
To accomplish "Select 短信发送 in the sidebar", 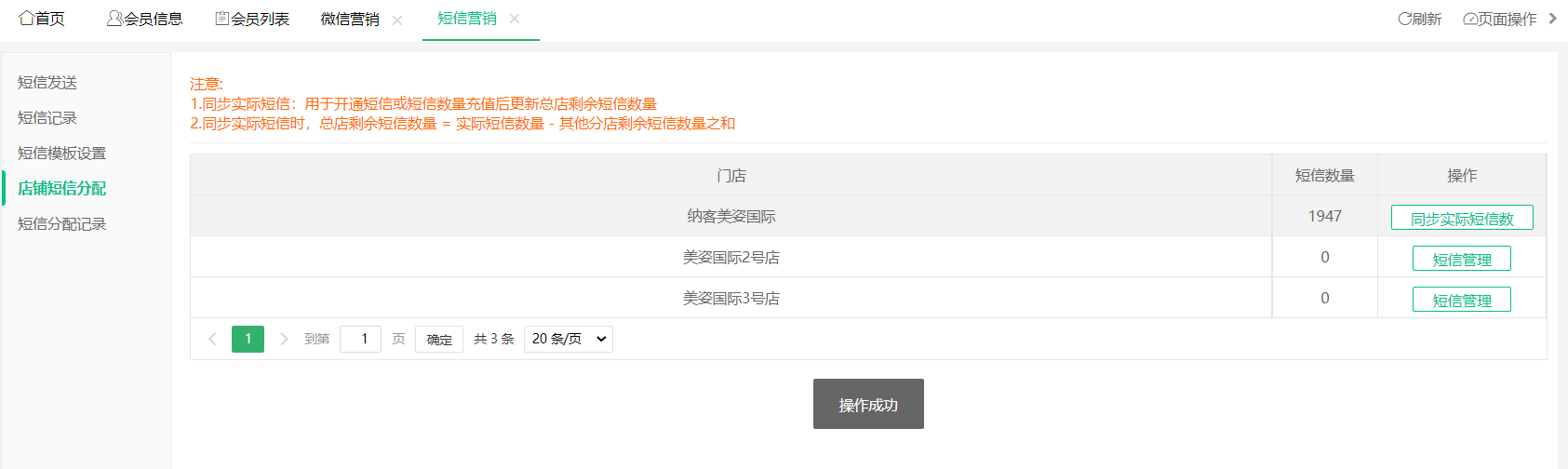I will (47, 83).
